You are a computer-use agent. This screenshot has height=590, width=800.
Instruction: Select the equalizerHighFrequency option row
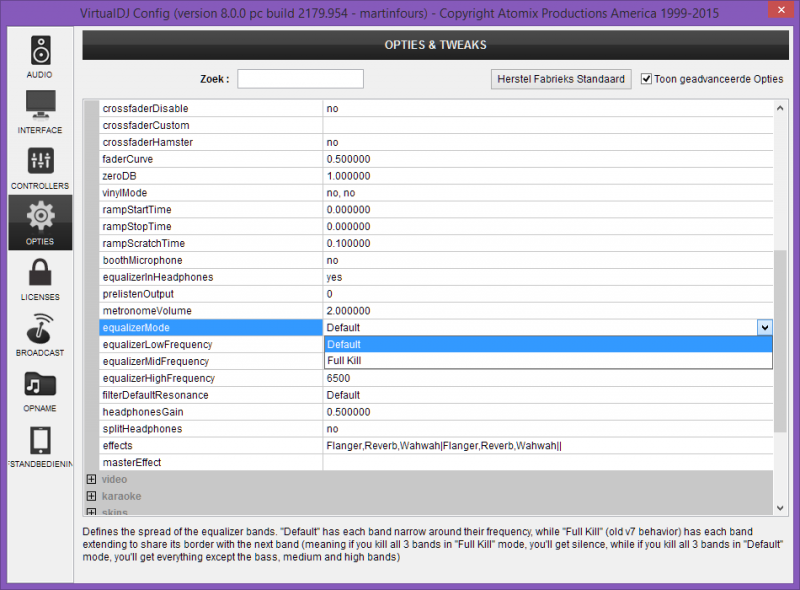(x=436, y=378)
